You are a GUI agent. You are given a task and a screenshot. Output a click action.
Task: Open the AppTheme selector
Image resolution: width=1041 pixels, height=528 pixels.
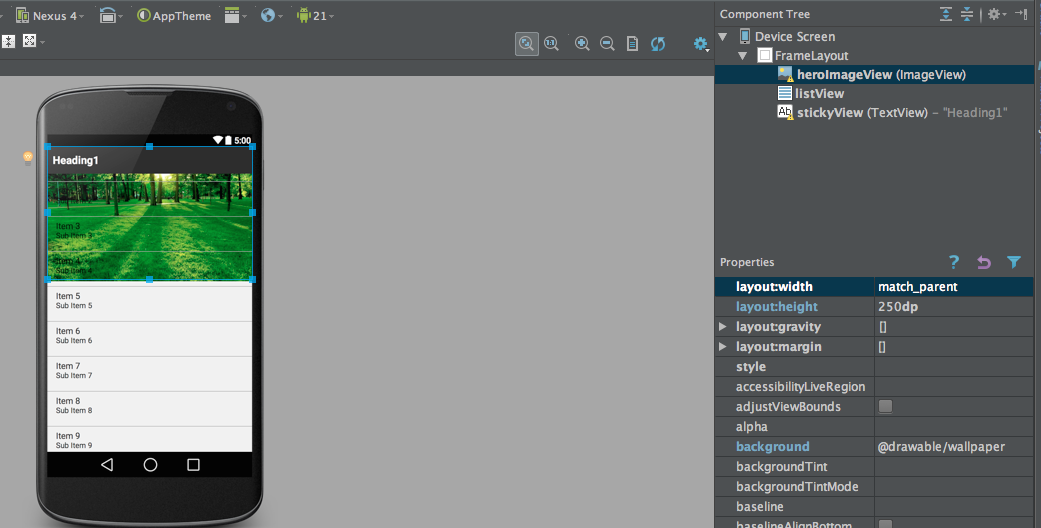click(175, 16)
